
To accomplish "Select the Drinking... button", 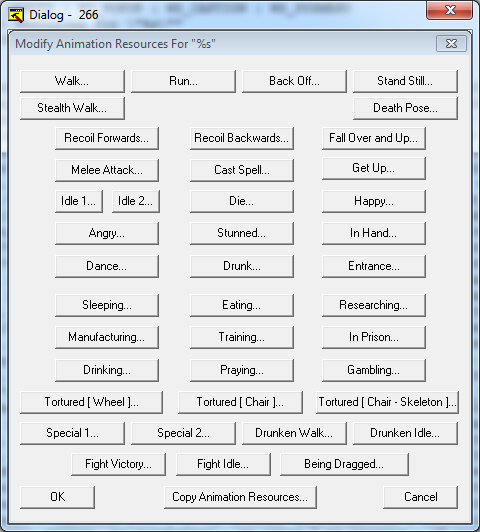I will (107, 370).
